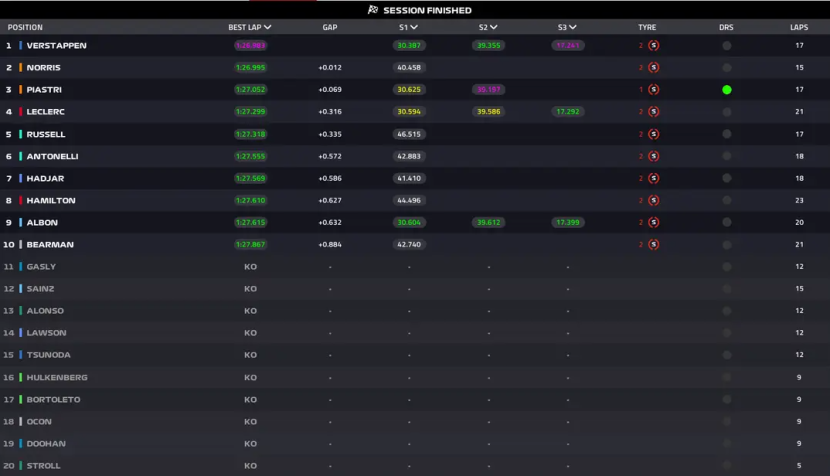Click Leclerc's S3 time 17.292
Screen dimensions: 830x476
[x=567, y=112]
